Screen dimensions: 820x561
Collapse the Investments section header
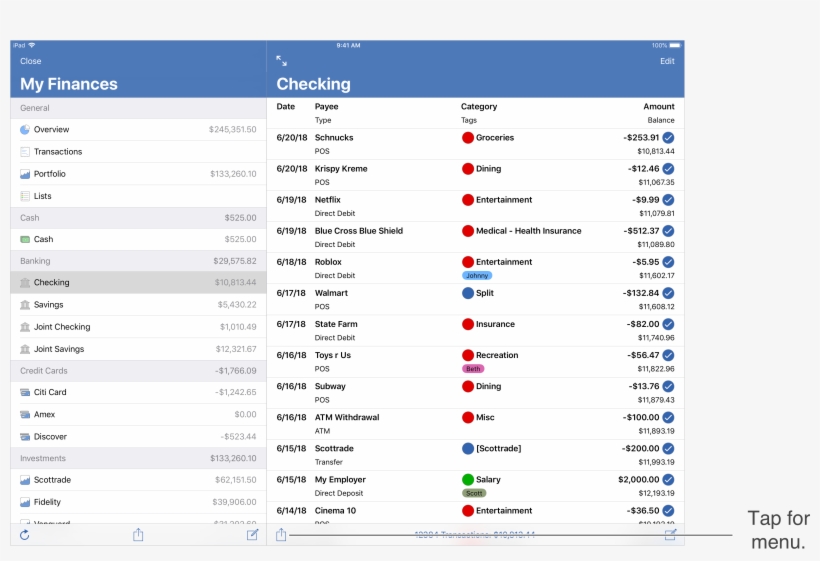[x=138, y=458]
